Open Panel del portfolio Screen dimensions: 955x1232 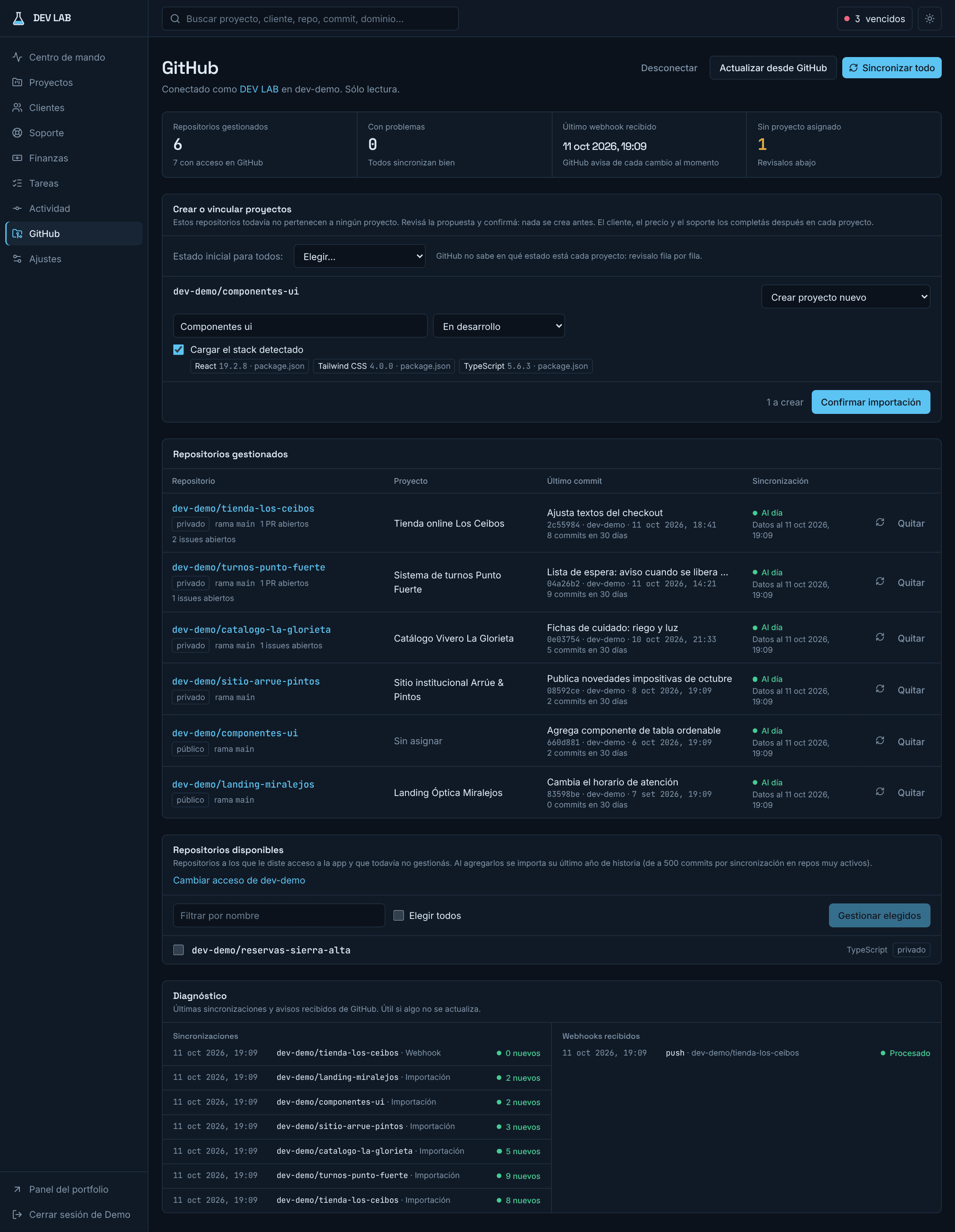(x=74, y=1189)
